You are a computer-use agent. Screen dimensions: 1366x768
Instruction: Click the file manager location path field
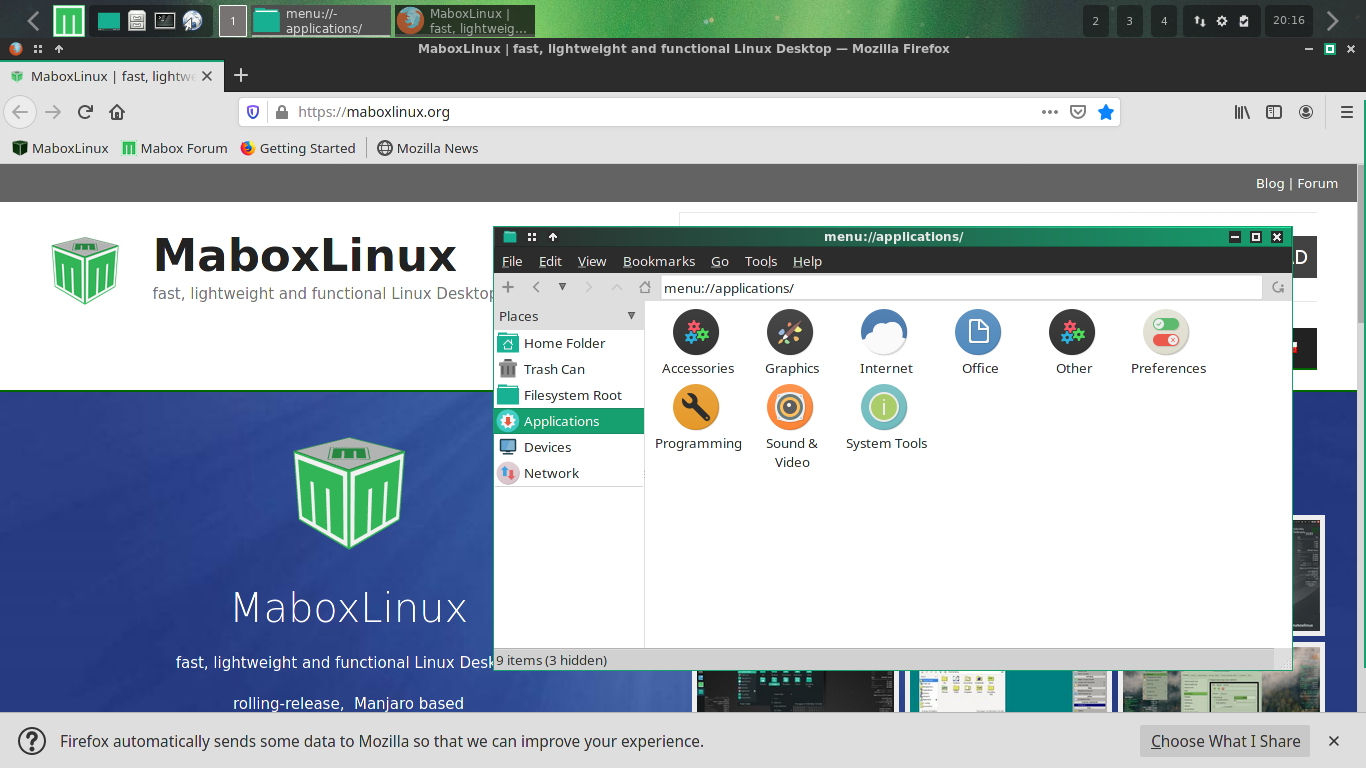(961, 288)
